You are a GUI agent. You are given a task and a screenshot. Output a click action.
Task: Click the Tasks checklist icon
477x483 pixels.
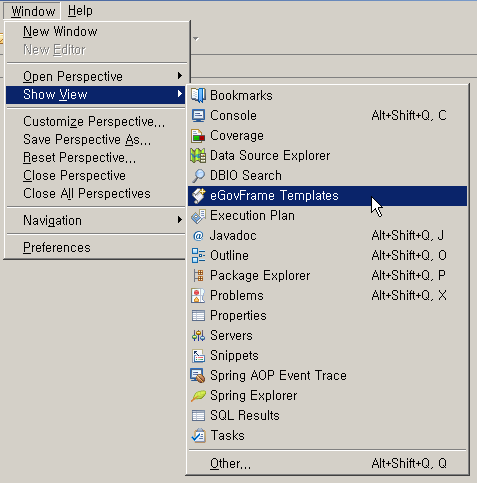(x=198, y=435)
